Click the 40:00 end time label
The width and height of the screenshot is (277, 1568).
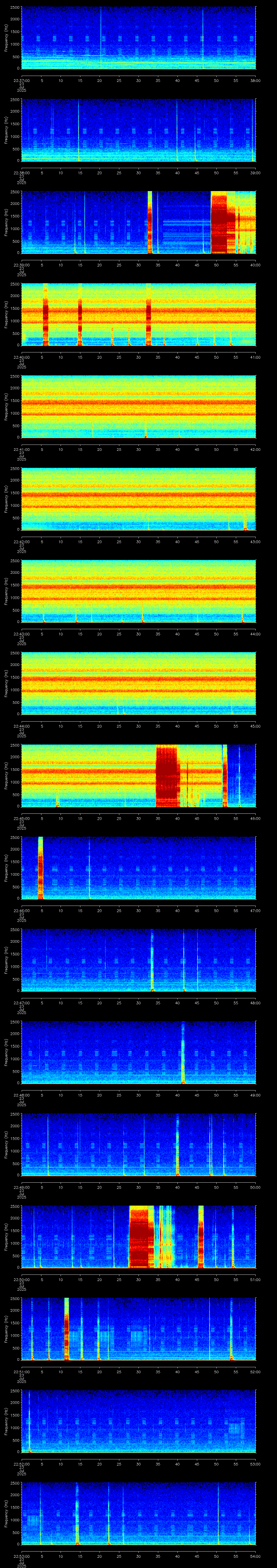pos(255,265)
